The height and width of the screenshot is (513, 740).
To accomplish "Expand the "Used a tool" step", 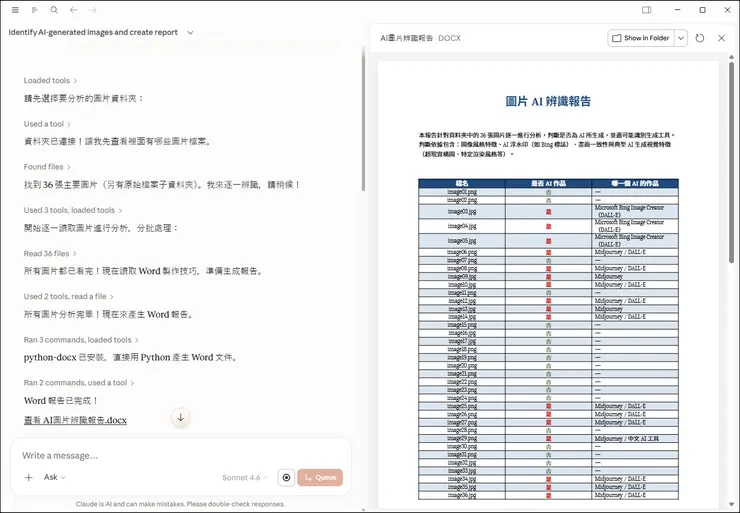I will (47, 124).
